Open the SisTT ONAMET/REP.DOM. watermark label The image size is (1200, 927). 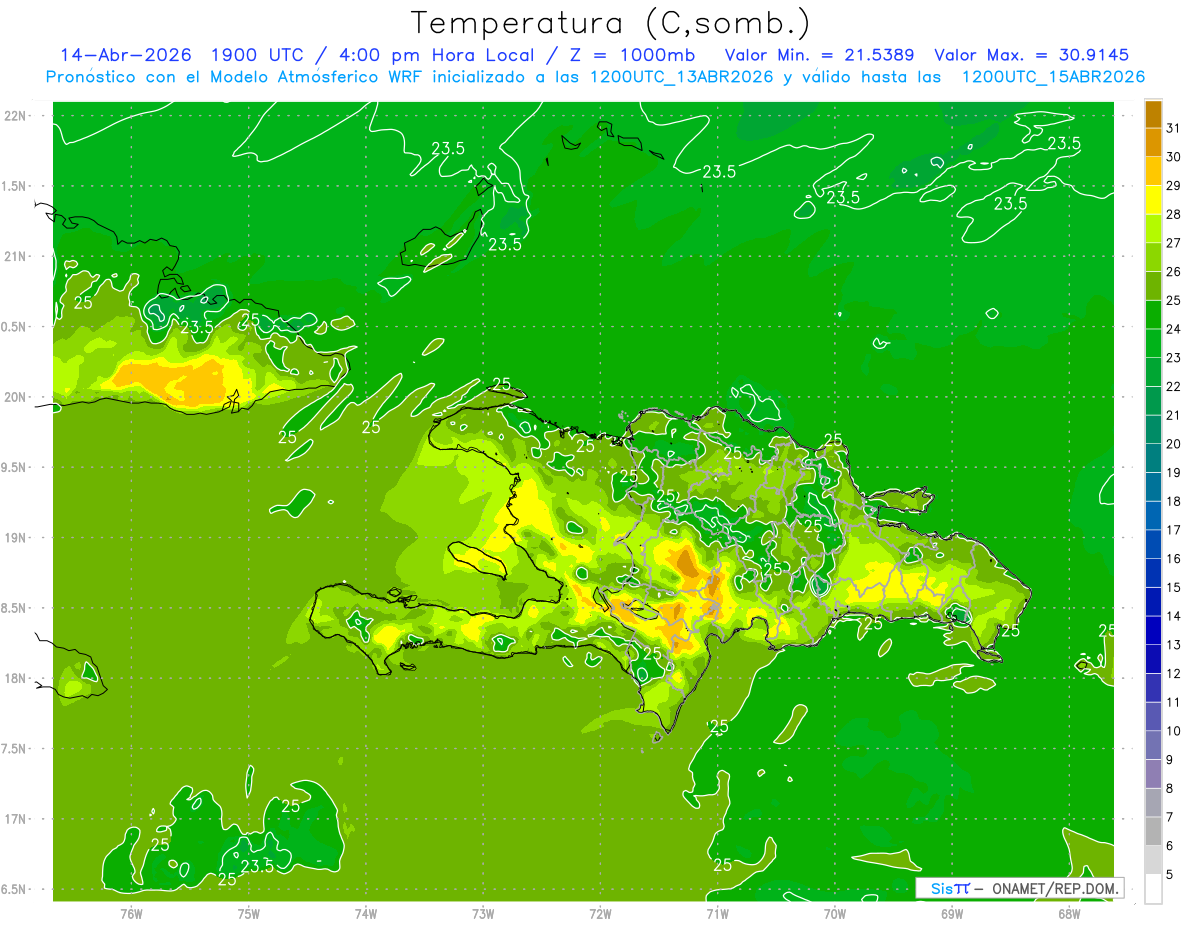tap(1019, 888)
